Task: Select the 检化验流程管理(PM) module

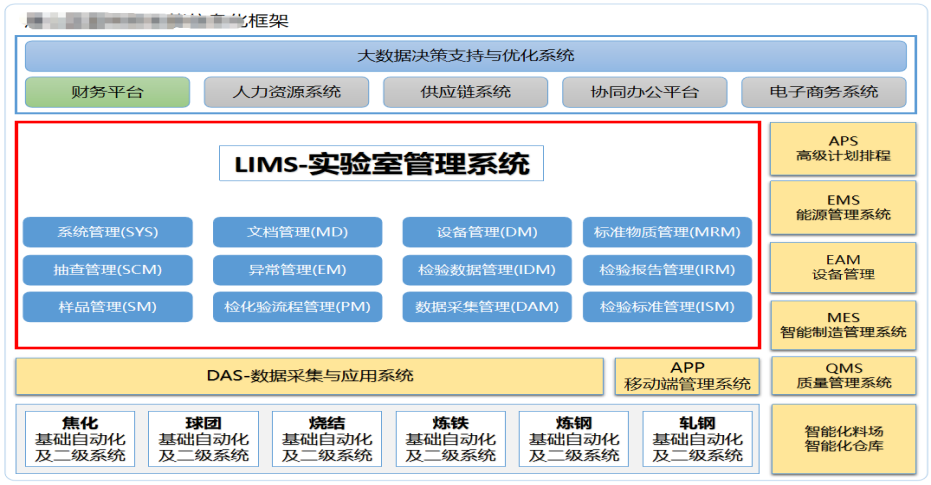Action: (297, 307)
